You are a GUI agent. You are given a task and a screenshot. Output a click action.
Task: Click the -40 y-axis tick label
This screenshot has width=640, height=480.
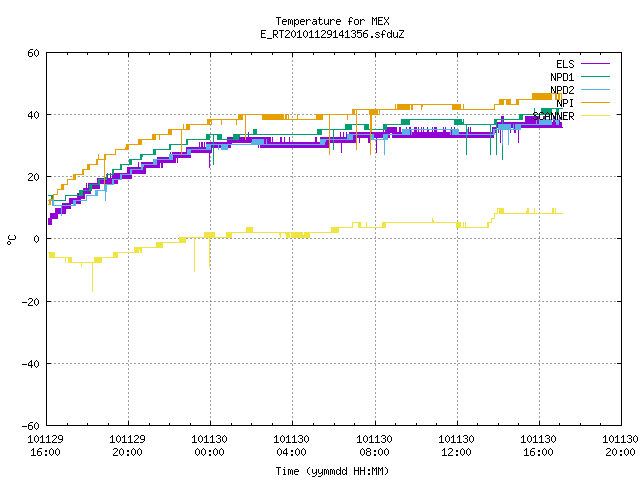click(x=31, y=364)
